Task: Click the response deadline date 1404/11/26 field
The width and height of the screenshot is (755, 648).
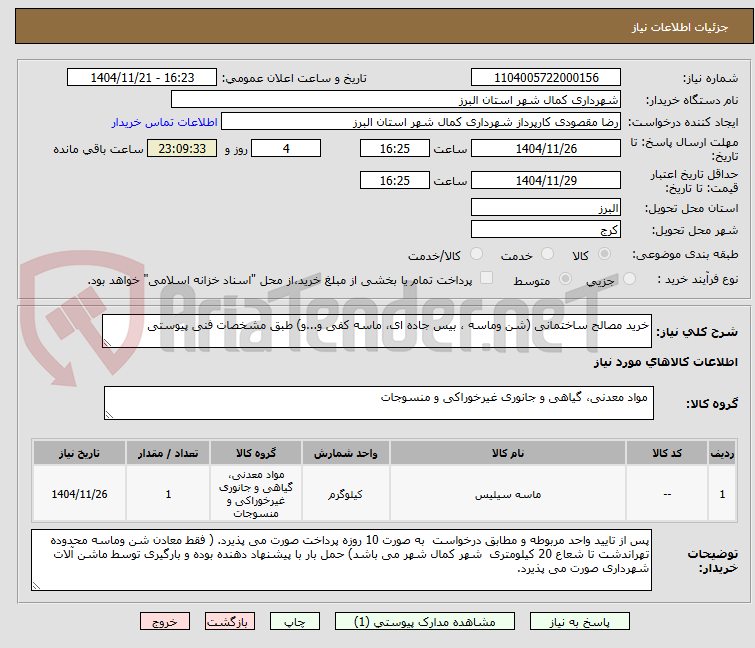Action: [546, 148]
